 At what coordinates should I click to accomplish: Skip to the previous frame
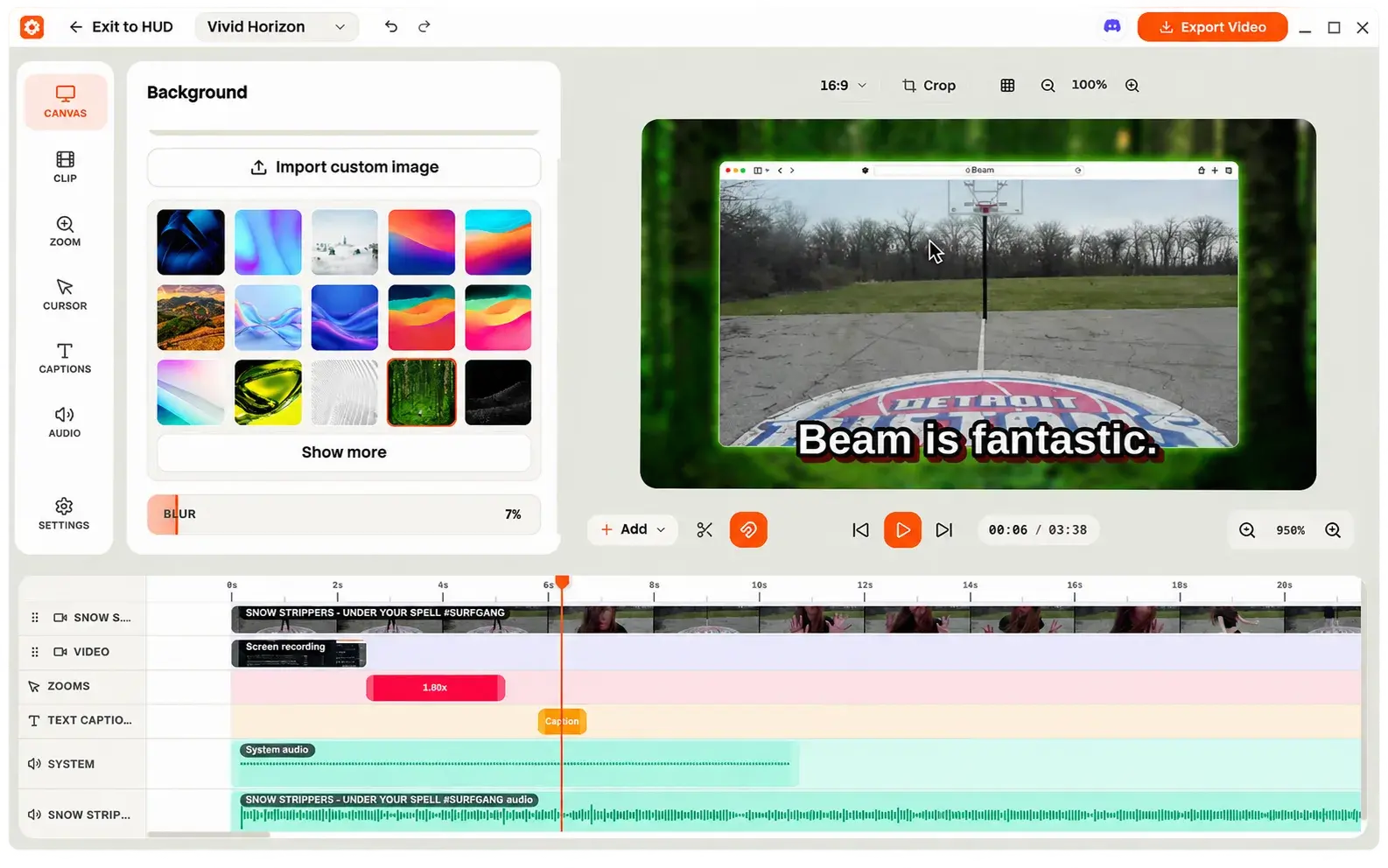[x=861, y=530]
